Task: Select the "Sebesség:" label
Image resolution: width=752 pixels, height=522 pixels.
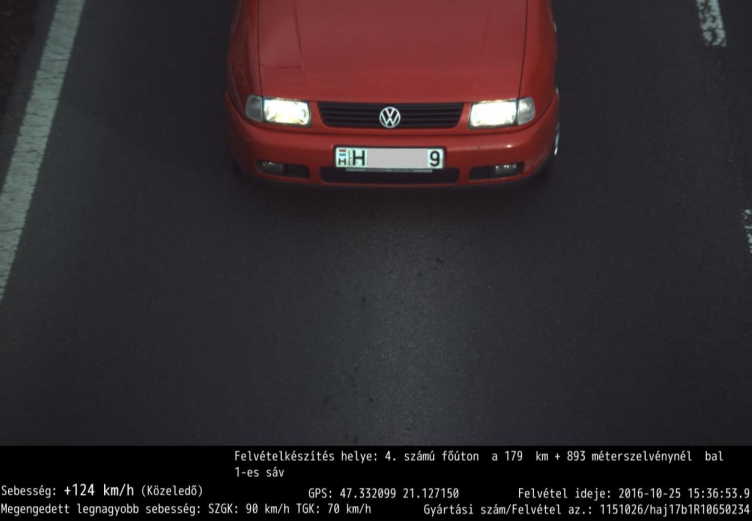Action: pos(29,491)
